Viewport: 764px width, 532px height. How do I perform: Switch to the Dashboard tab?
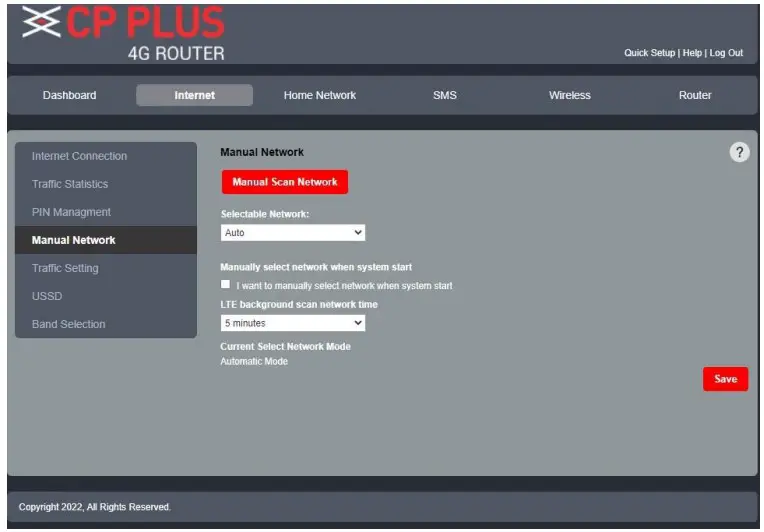click(69, 95)
